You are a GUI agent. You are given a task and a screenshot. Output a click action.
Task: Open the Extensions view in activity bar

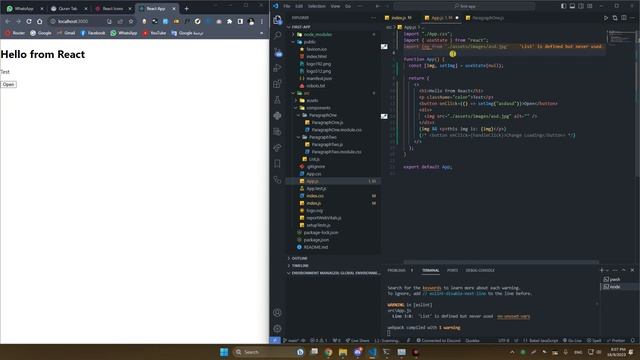278,84
